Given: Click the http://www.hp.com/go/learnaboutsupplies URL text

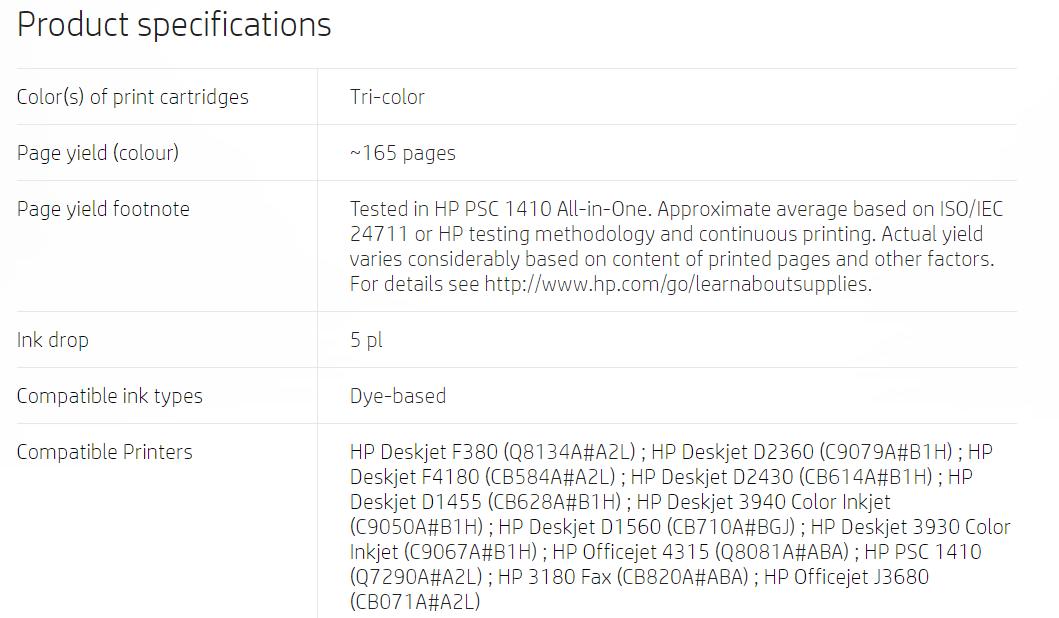Looking at the screenshot, I should 676,284.
